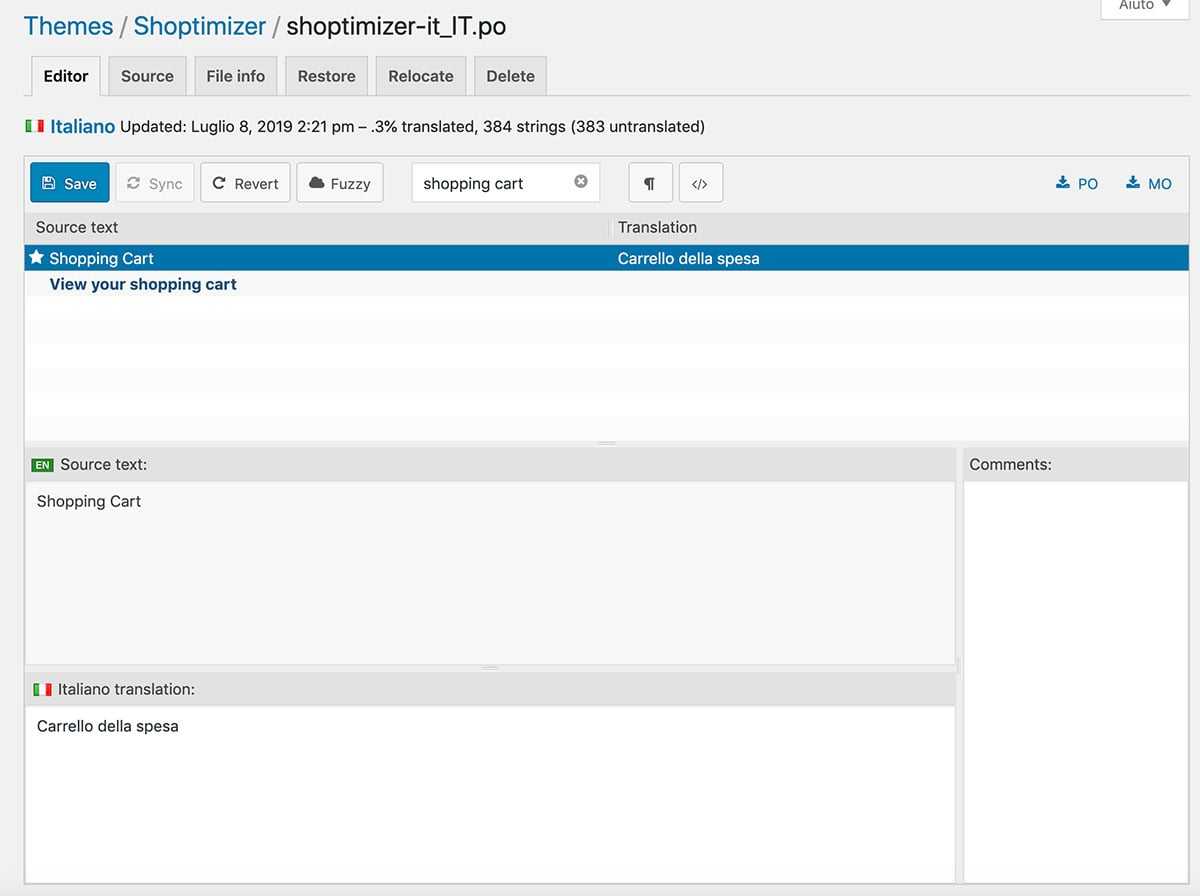The width and height of the screenshot is (1200, 896).
Task: Open the Delete tab
Action: tap(510, 76)
